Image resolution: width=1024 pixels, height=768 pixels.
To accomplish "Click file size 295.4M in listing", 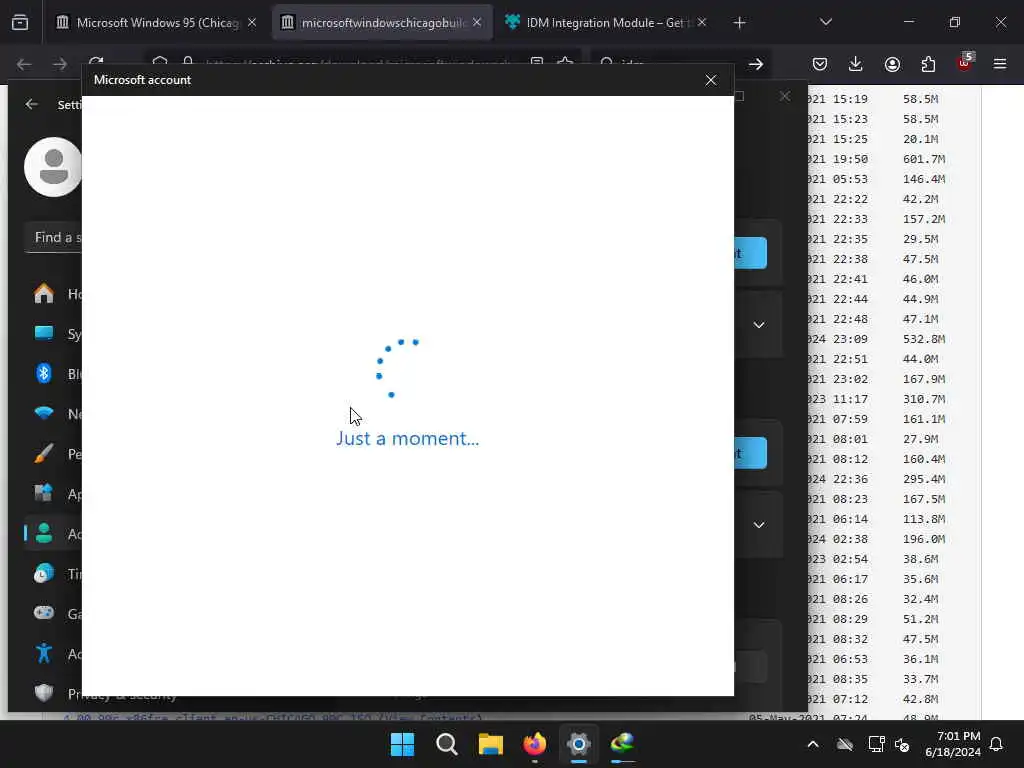I will coord(924,479).
